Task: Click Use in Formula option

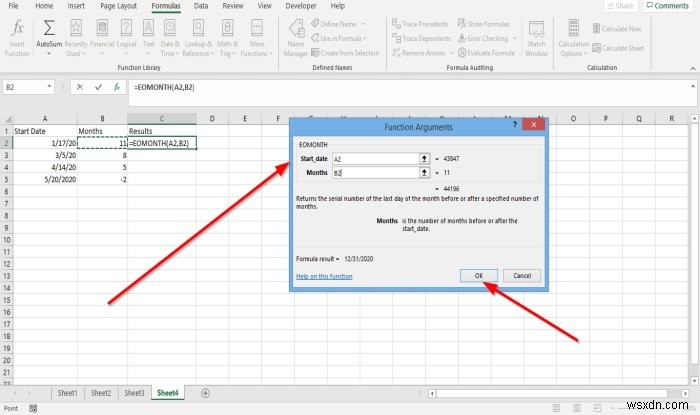Action: click(x=338, y=38)
